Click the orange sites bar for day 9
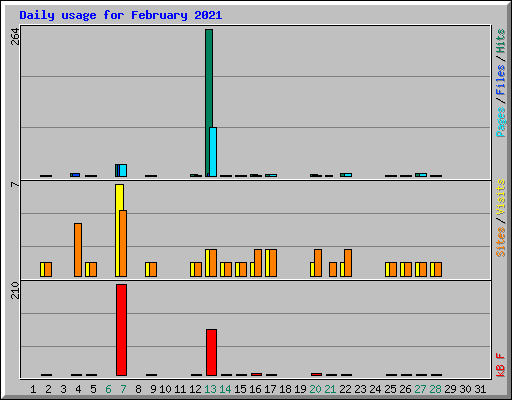 pyautogui.click(x=153, y=269)
